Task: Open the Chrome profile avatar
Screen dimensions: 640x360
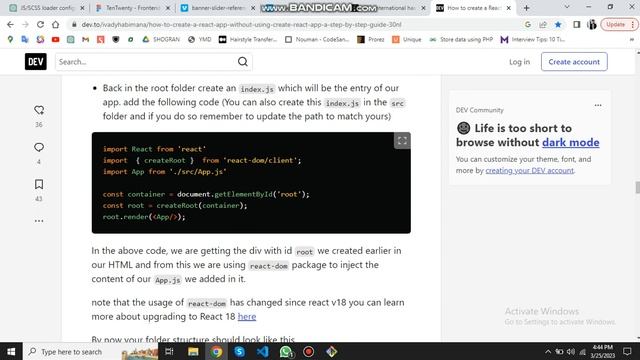Action: click(591, 24)
